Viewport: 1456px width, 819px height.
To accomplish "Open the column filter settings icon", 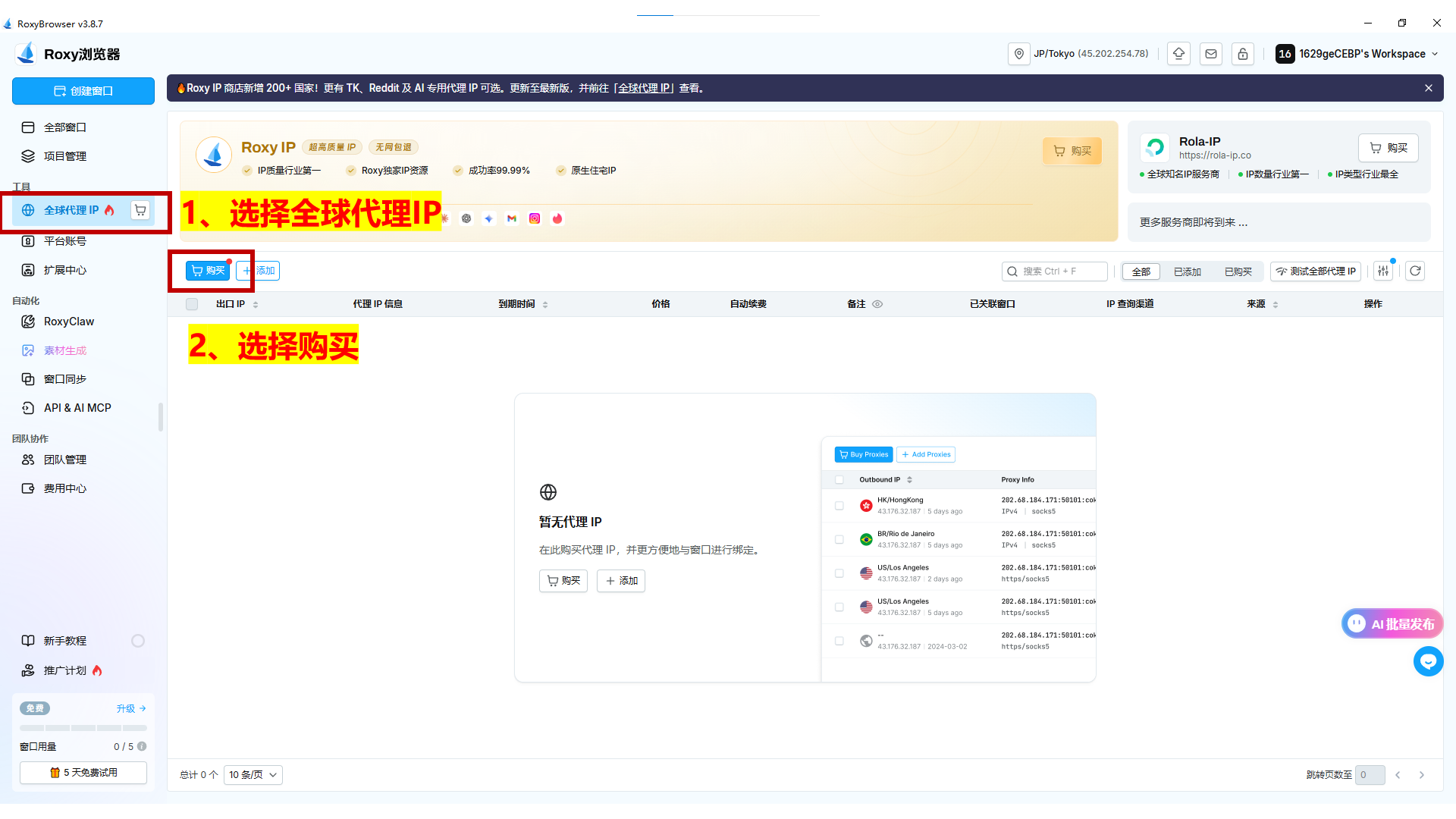I will tap(1384, 271).
